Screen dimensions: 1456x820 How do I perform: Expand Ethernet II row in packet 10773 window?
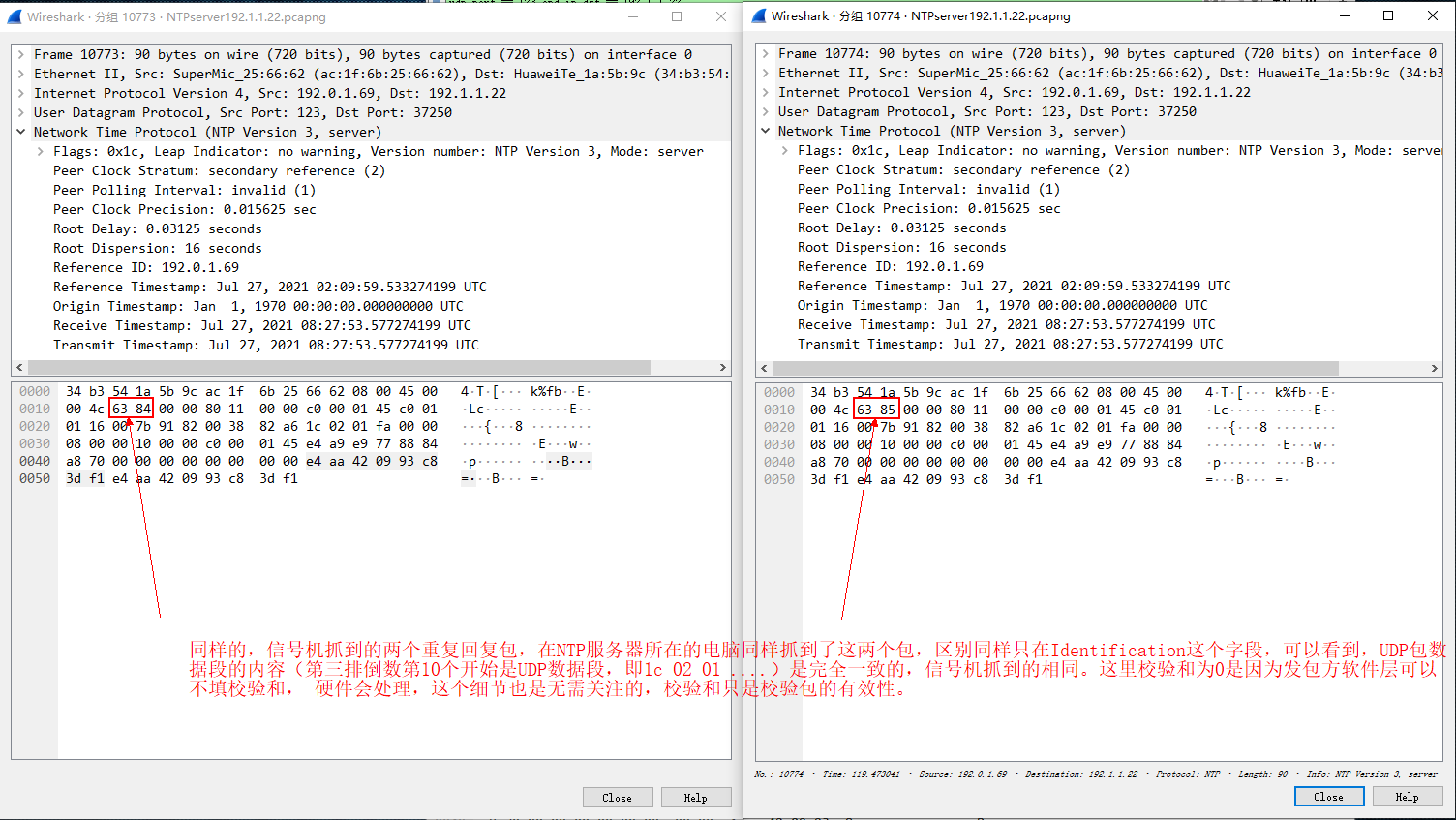click(x=21, y=75)
